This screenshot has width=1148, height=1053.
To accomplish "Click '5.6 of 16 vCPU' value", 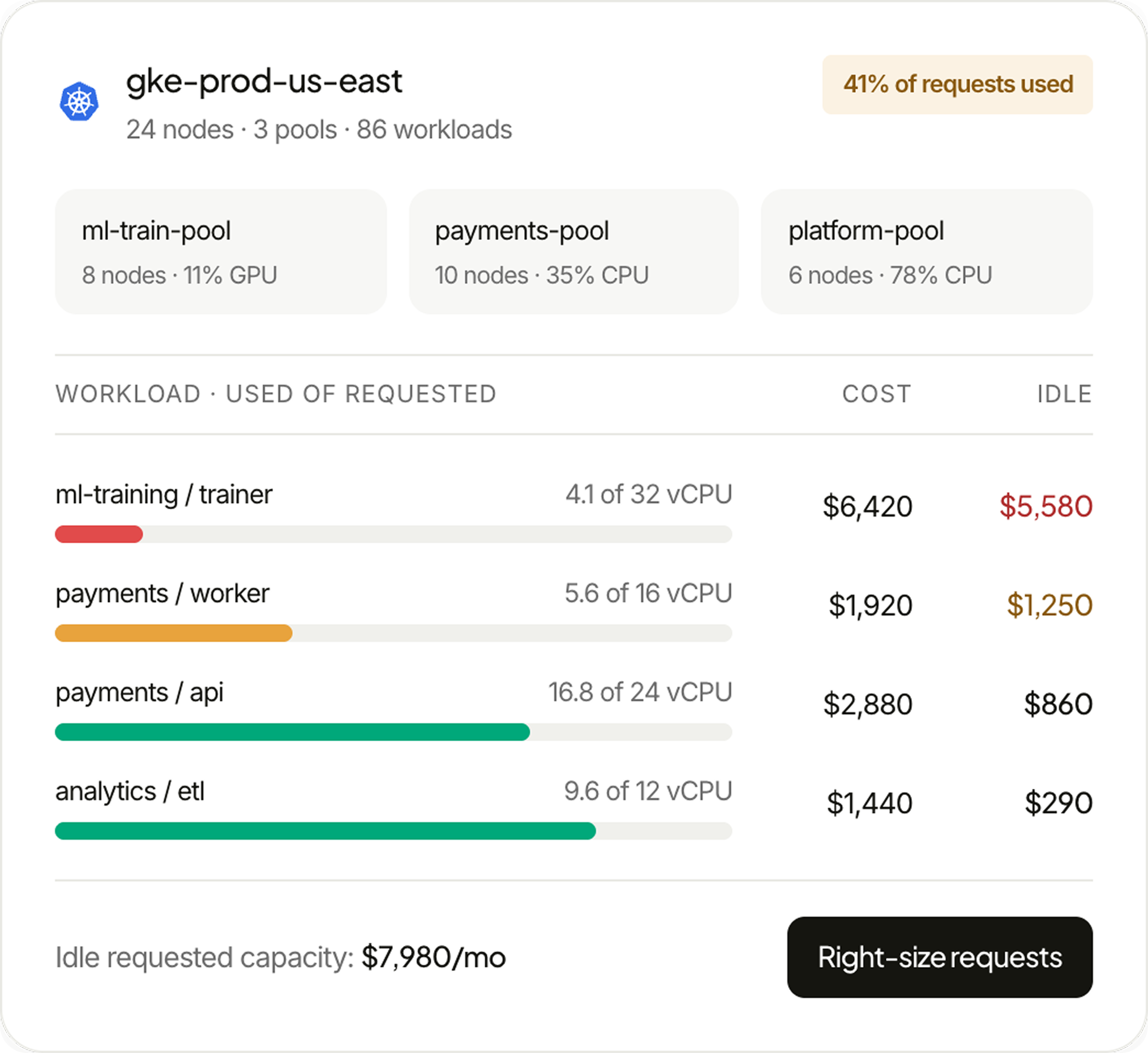I will point(649,594).
